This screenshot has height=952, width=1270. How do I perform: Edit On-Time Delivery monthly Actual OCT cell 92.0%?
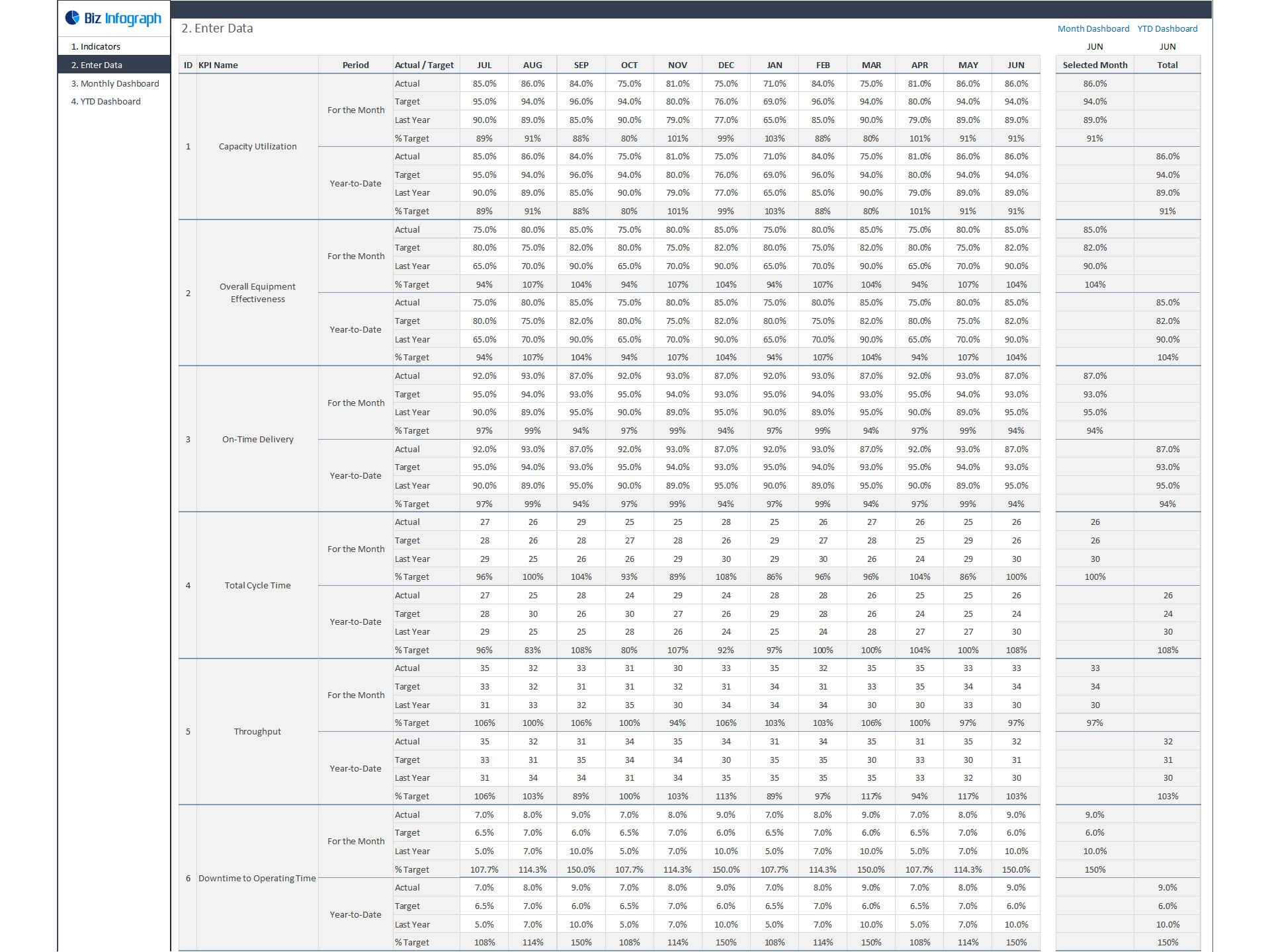click(629, 376)
